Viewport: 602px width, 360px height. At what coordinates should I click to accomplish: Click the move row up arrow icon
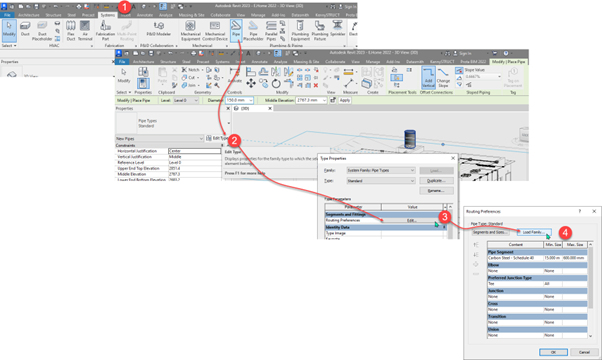point(476,245)
